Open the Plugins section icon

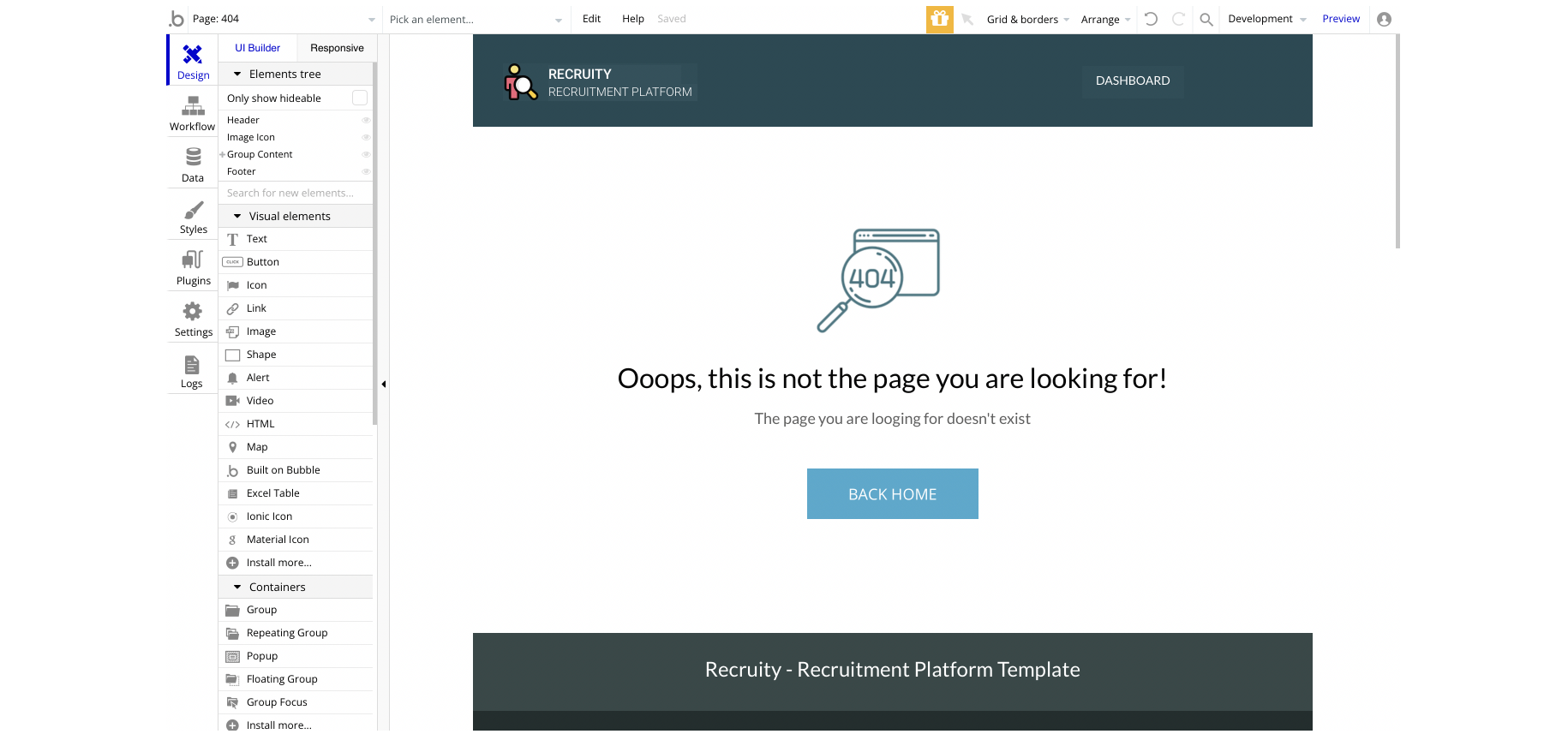coord(193,260)
